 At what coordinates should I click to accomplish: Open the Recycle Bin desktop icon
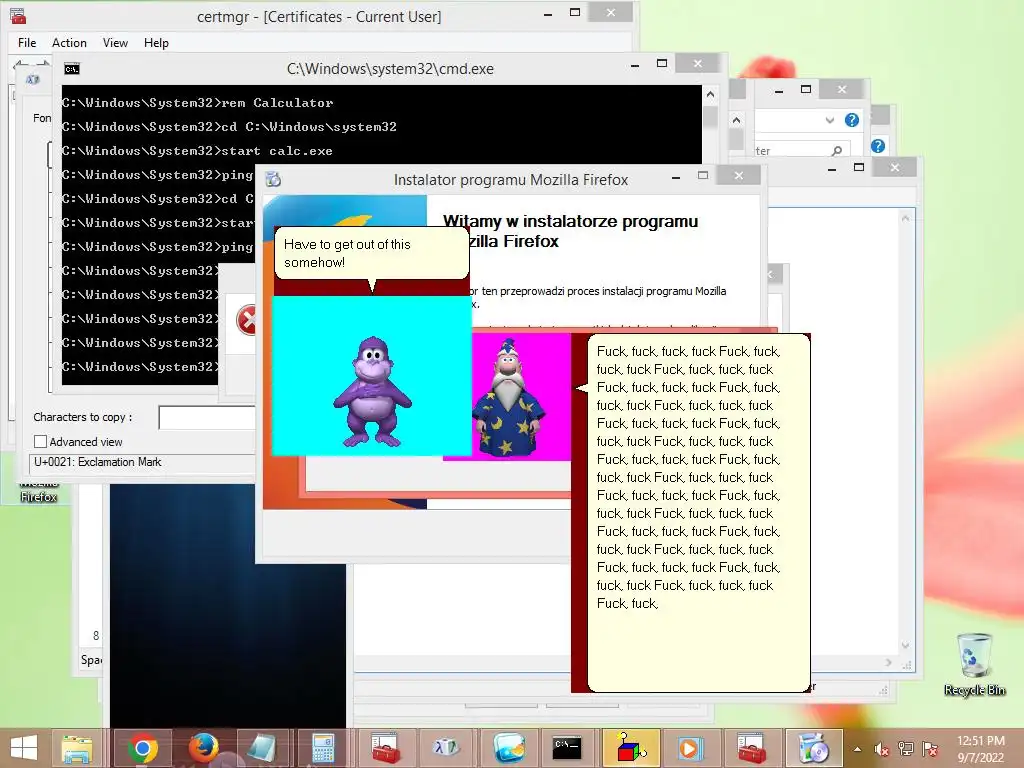(x=974, y=663)
